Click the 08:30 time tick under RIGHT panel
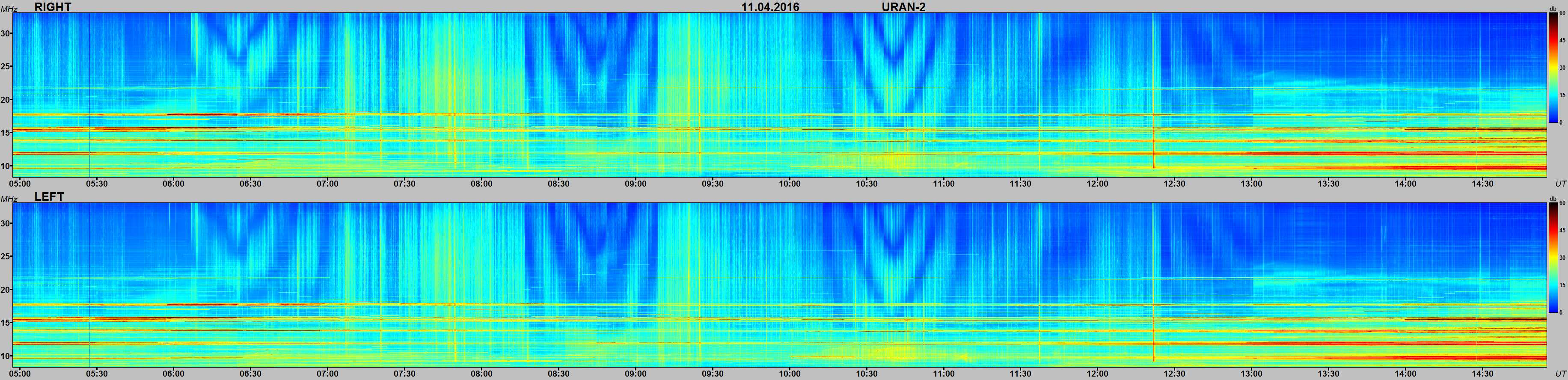The width and height of the screenshot is (1568, 380). pos(558,183)
